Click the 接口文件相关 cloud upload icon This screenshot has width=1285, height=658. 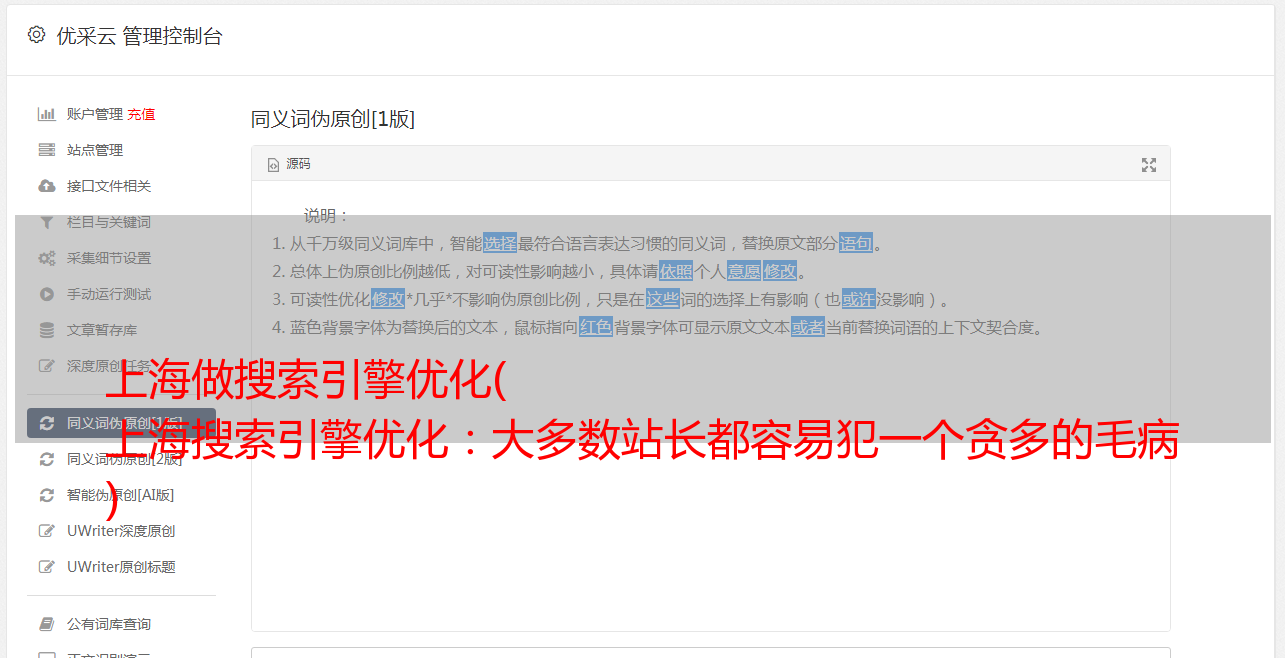46,186
